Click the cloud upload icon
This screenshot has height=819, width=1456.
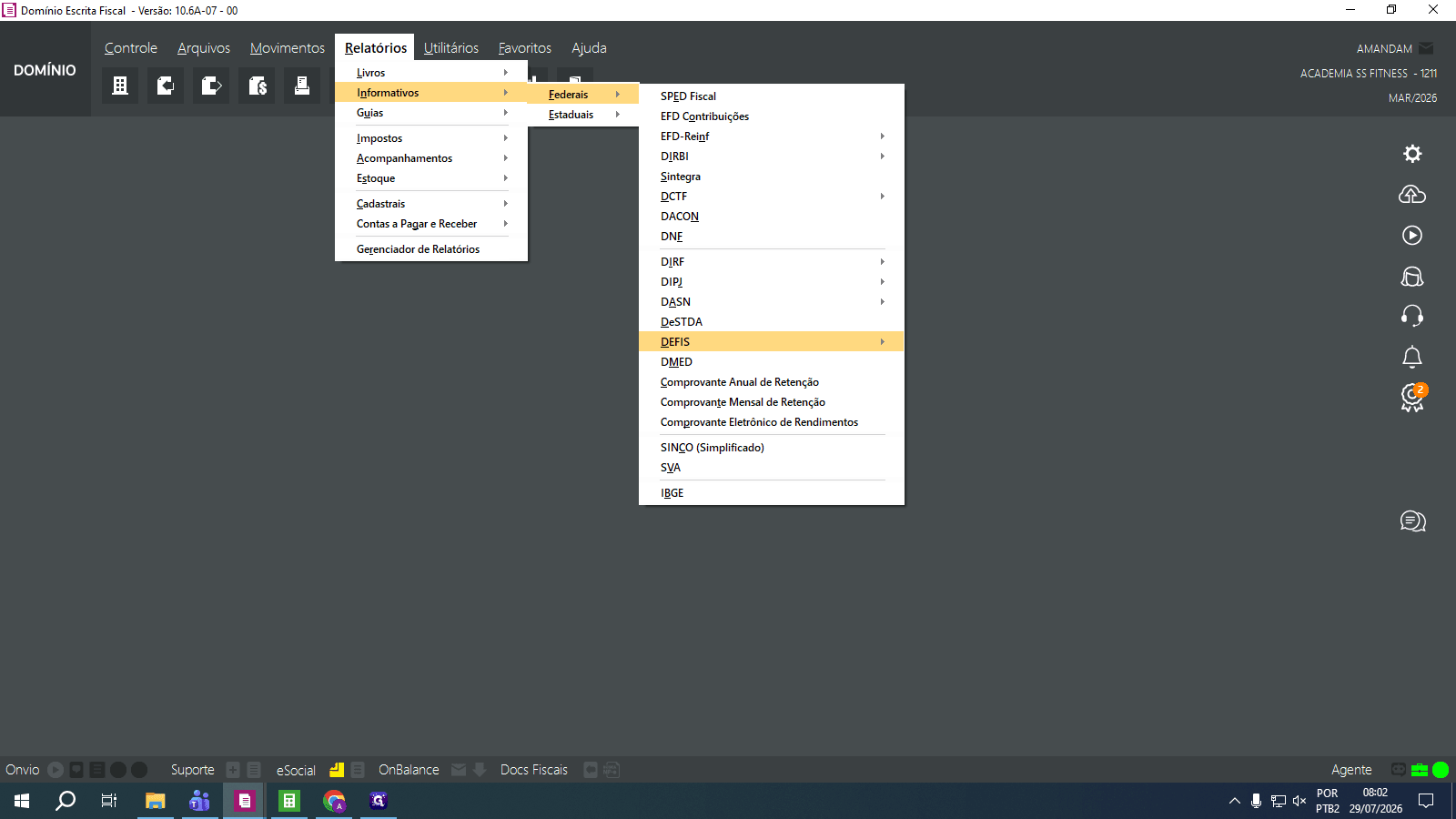coord(1412,194)
